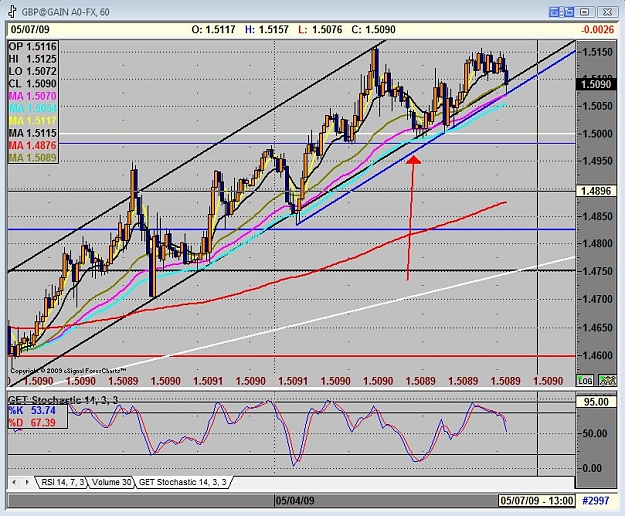
Task: Click the Open value O: 1.5117
Action: coord(213,29)
